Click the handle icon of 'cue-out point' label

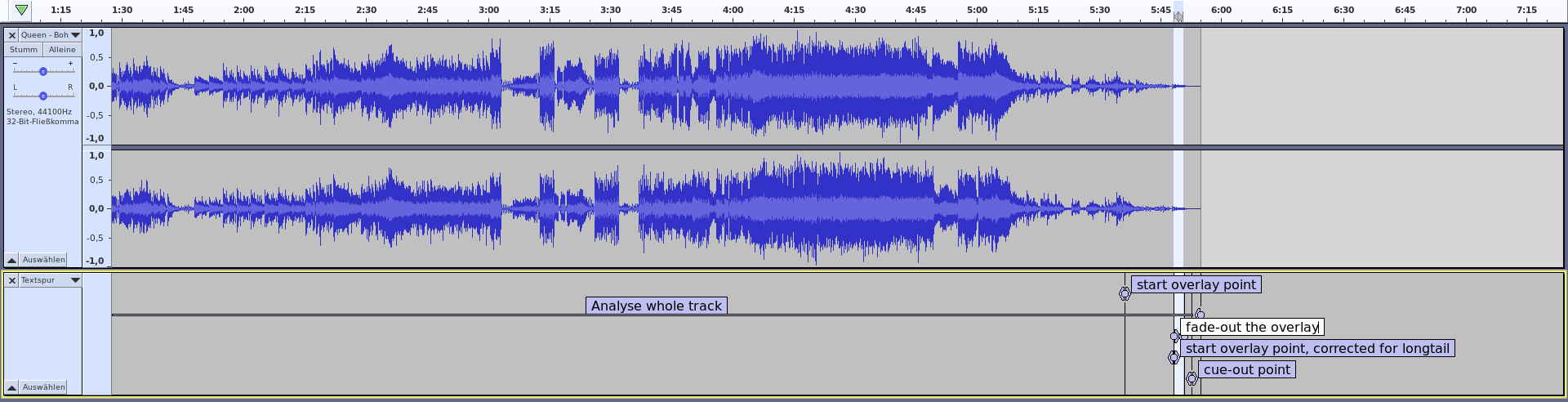[1192, 378]
